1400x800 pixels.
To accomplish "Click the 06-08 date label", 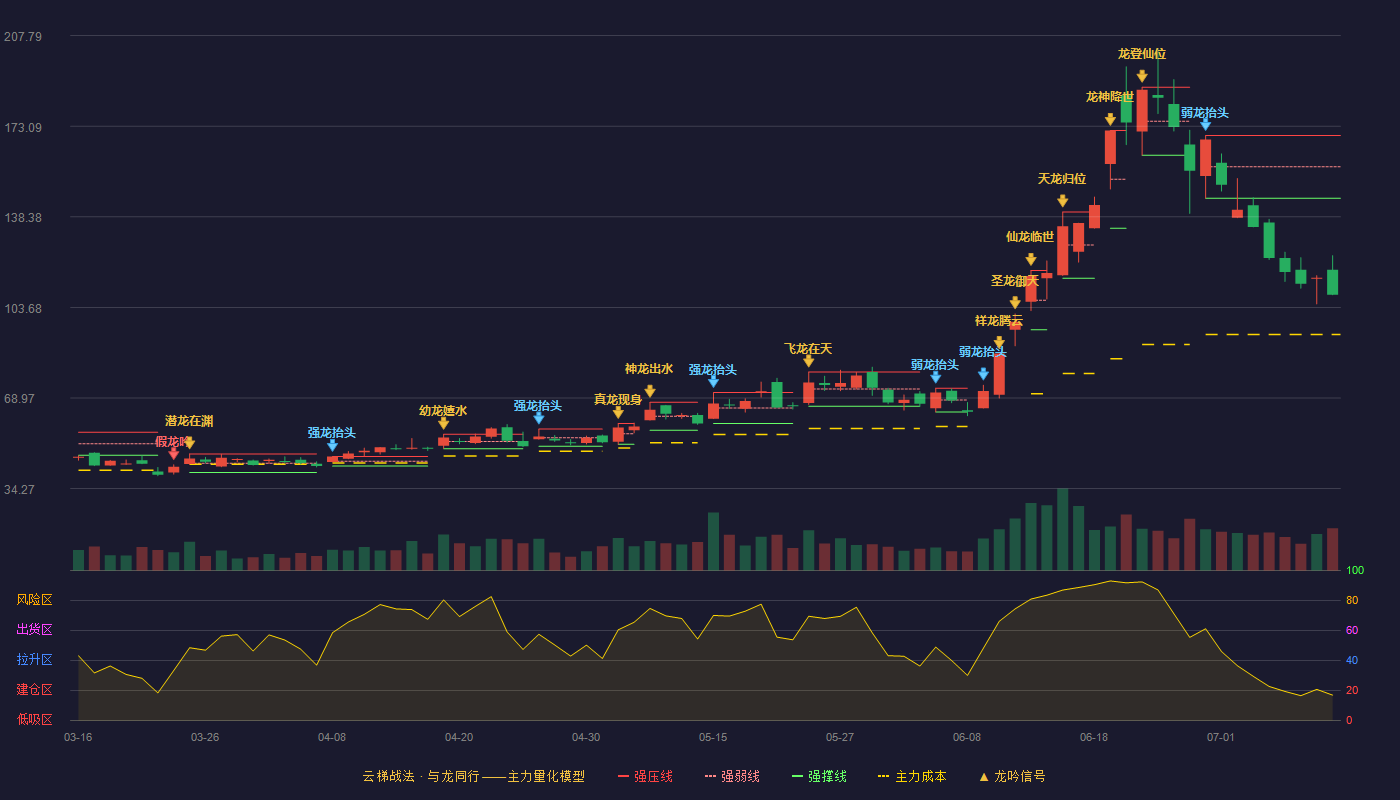I will [x=967, y=737].
